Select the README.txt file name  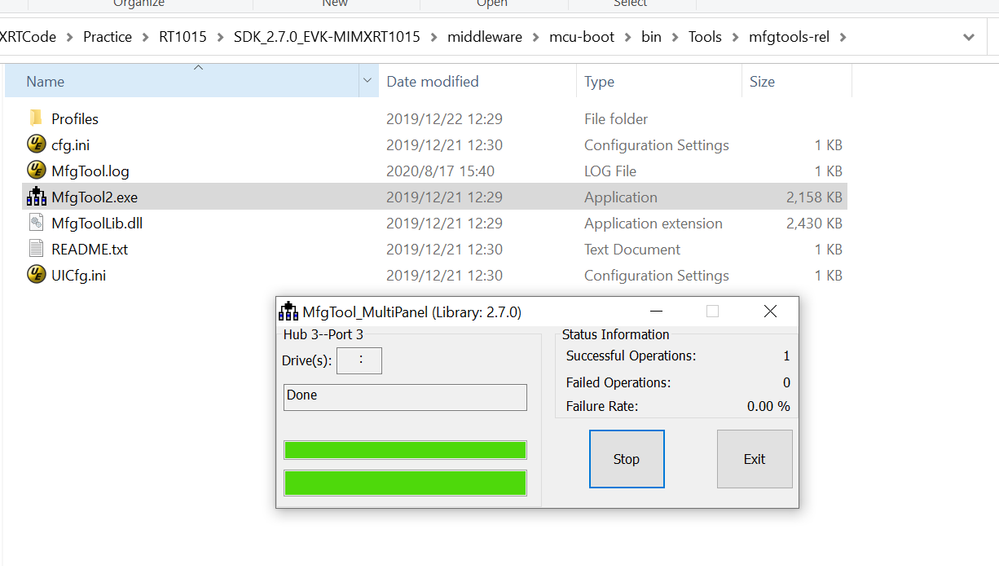coord(89,250)
